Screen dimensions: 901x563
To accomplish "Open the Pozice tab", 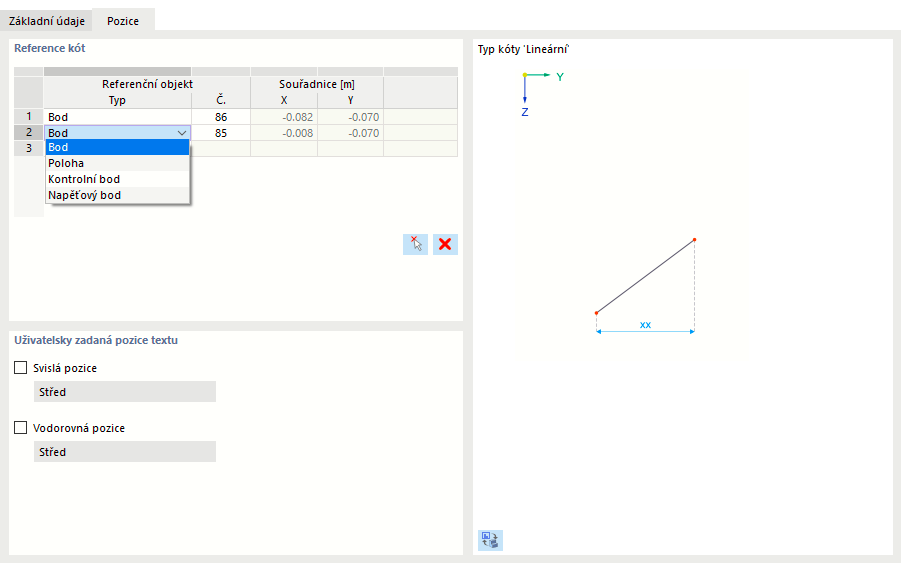I will pos(123,21).
